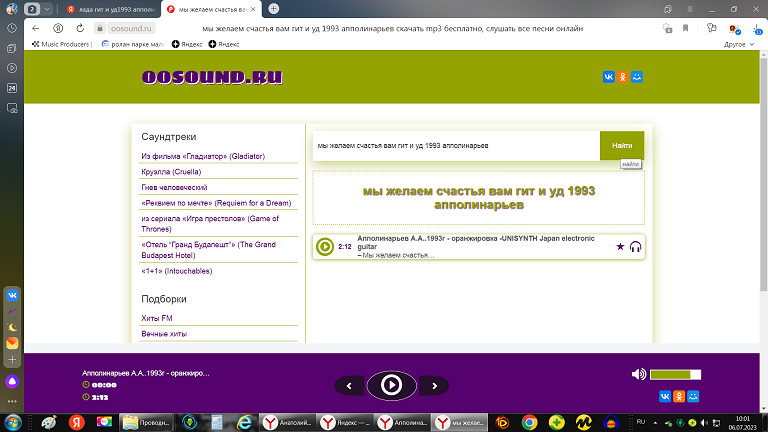This screenshot has height=432, width=768.
Task: Add track to favorites with star icon
Action: (620, 246)
